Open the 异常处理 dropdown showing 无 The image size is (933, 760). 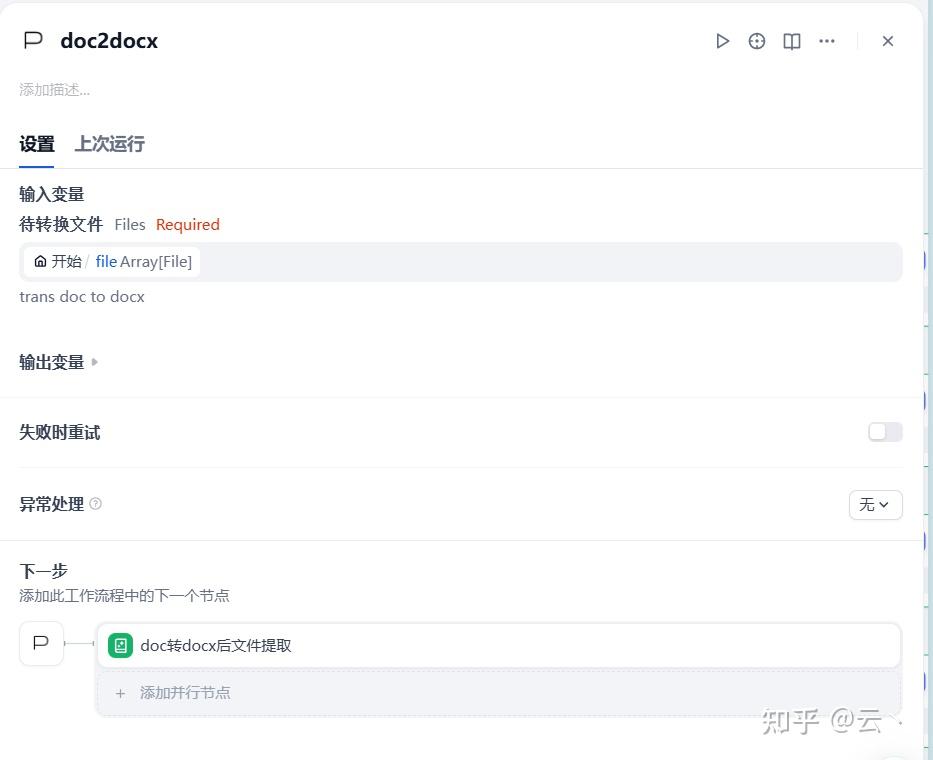pos(875,505)
